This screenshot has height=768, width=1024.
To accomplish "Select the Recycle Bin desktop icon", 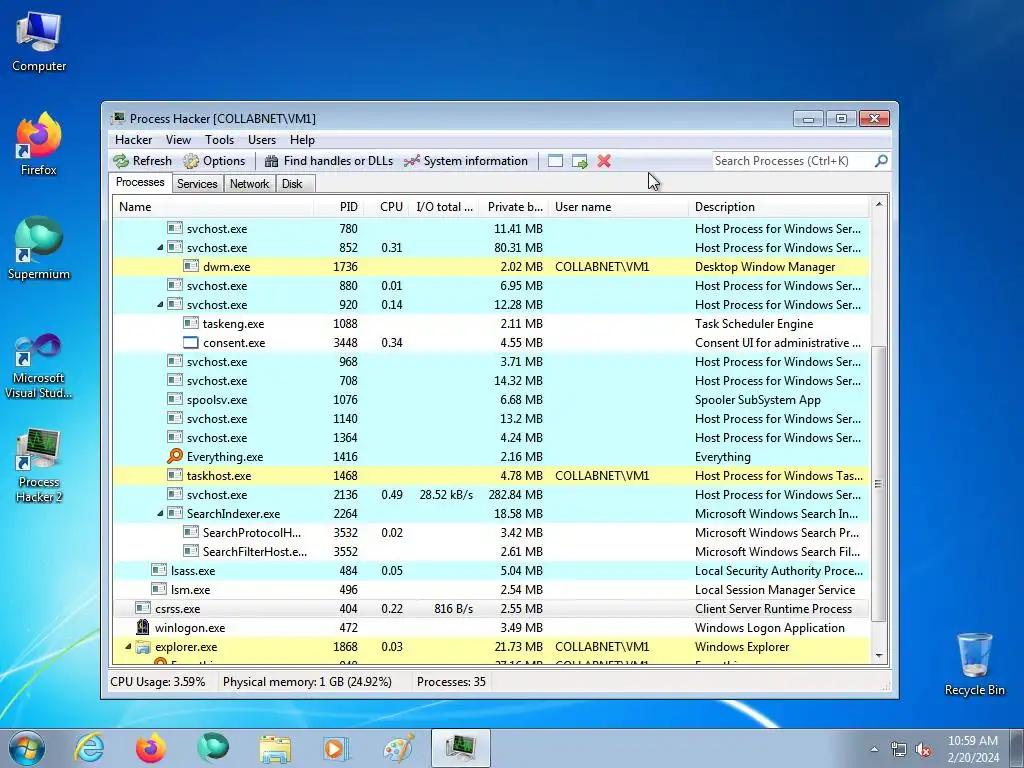I will point(974,665).
